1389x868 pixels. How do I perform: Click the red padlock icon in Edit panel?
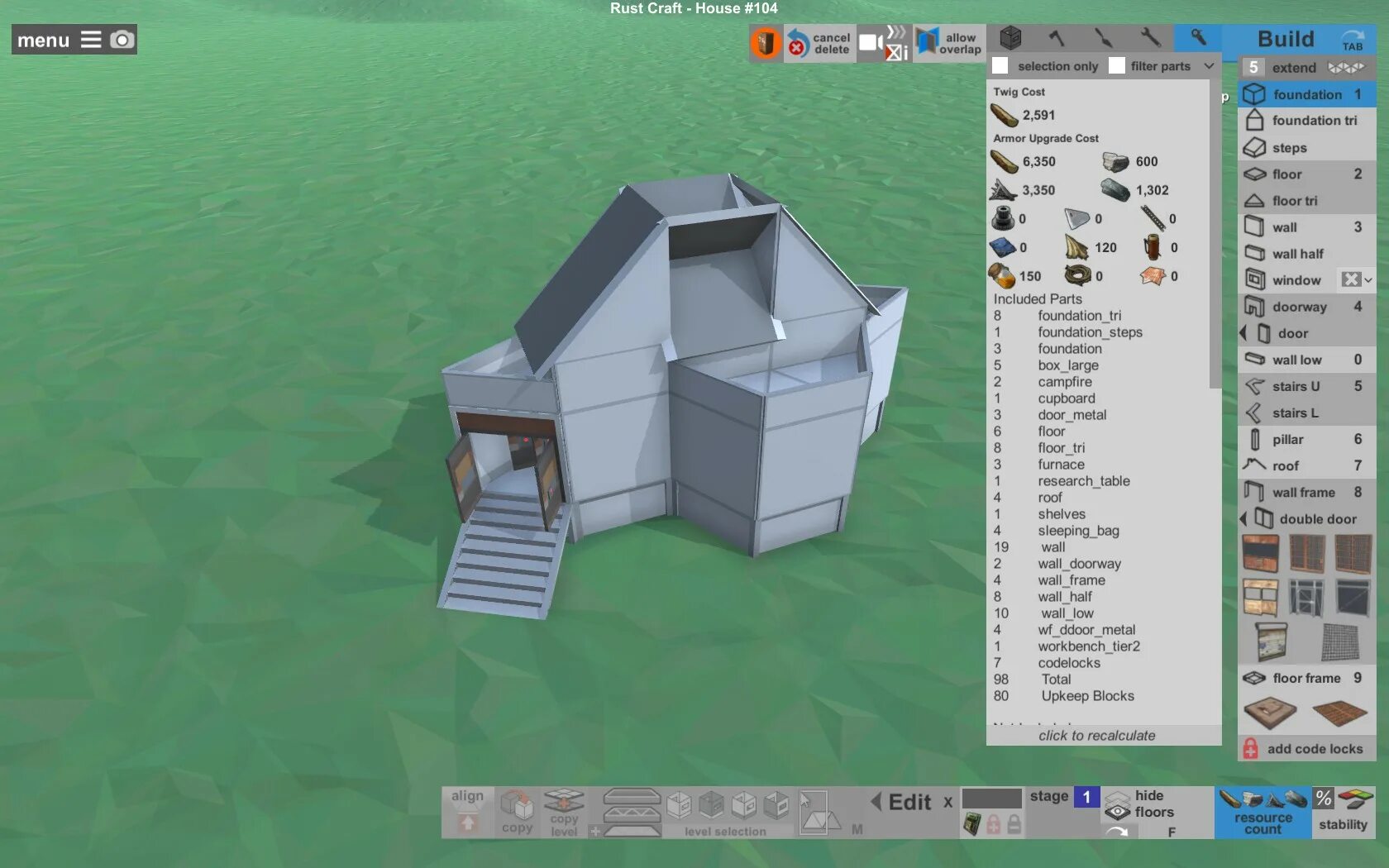[x=994, y=824]
